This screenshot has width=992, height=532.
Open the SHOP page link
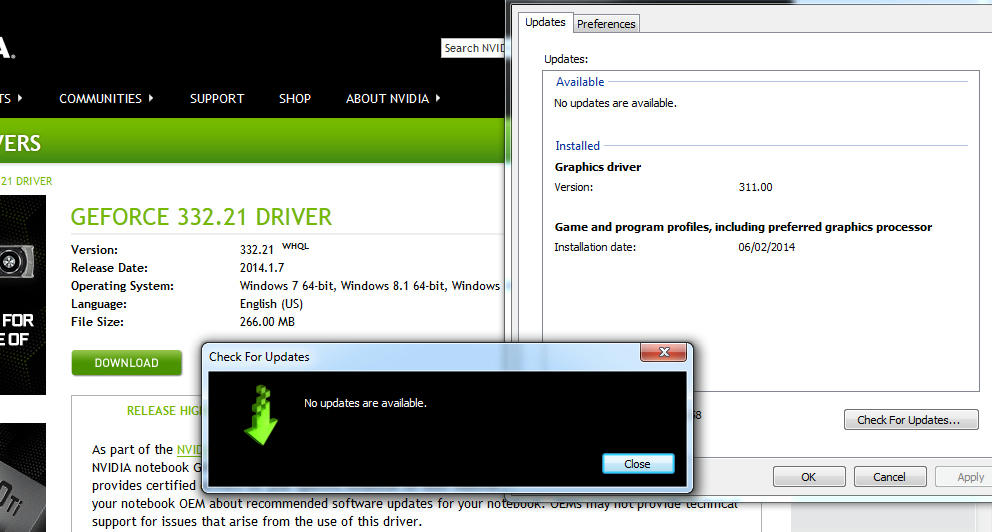[x=295, y=98]
